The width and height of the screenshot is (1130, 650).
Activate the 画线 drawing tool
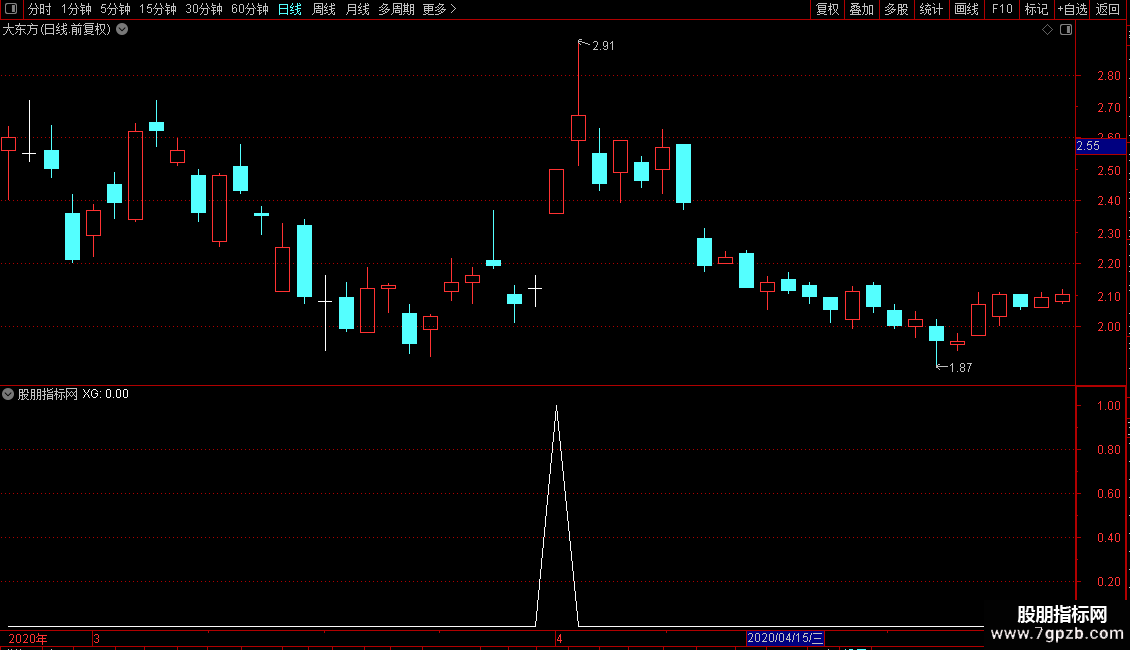pyautogui.click(x=966, y=9)
